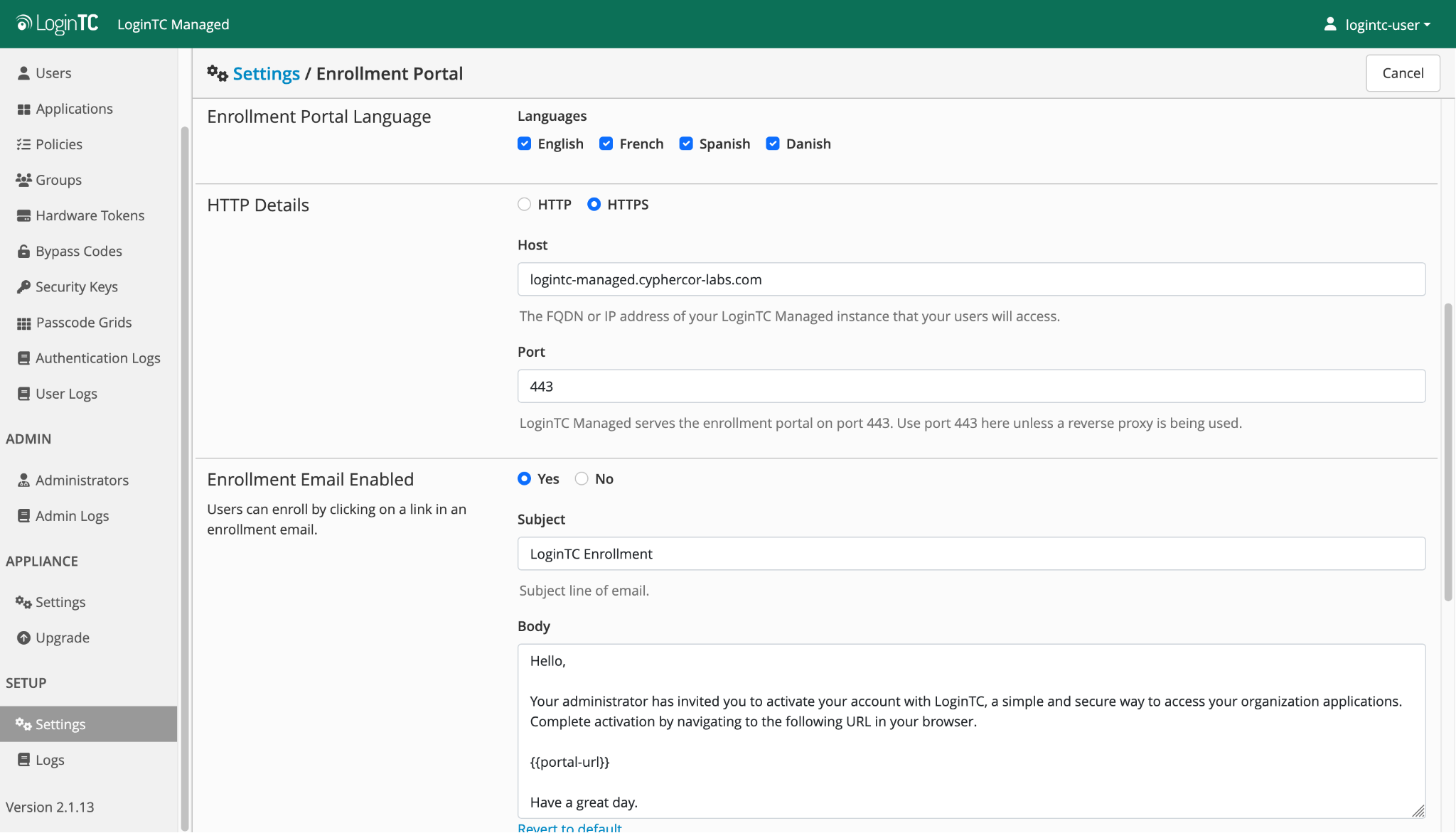
Task: Select No for Enrollment Email Enabled
Action: pyautogui.click(x=582, y=479)
